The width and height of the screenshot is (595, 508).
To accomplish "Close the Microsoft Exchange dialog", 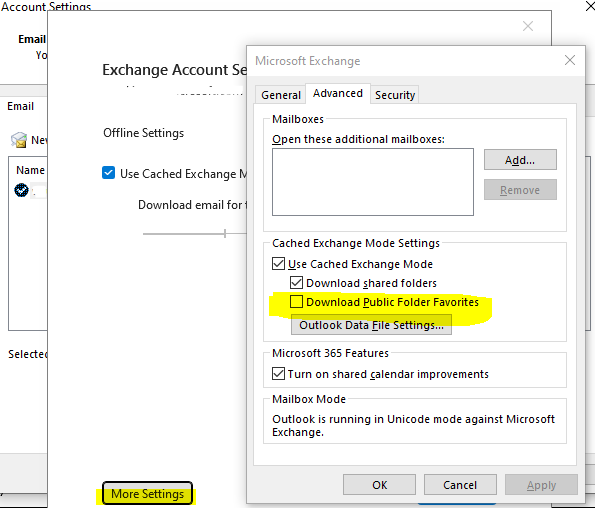I will [x=570, y=60].
